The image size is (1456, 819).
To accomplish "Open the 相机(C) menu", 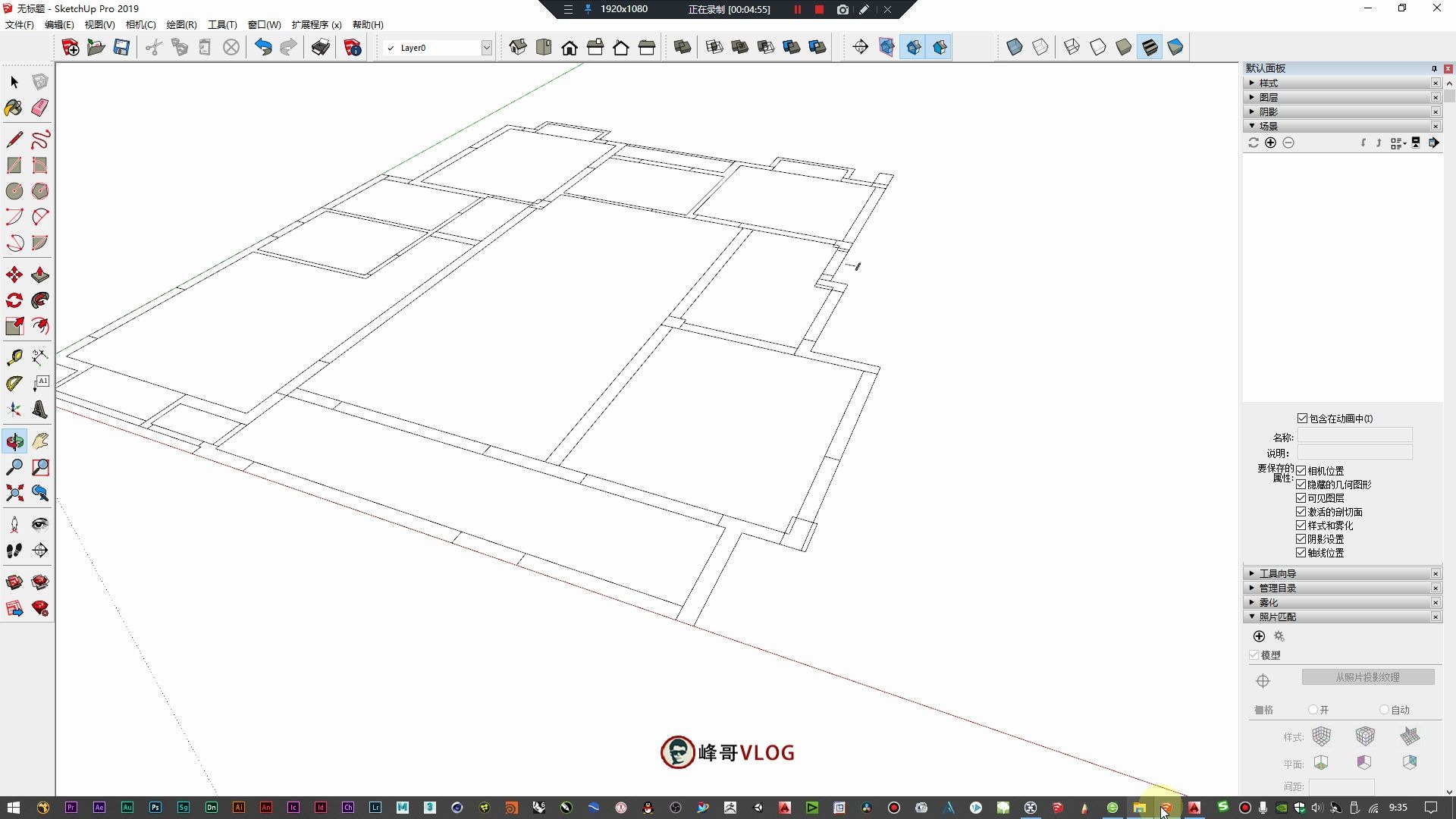I will point(140,24).
